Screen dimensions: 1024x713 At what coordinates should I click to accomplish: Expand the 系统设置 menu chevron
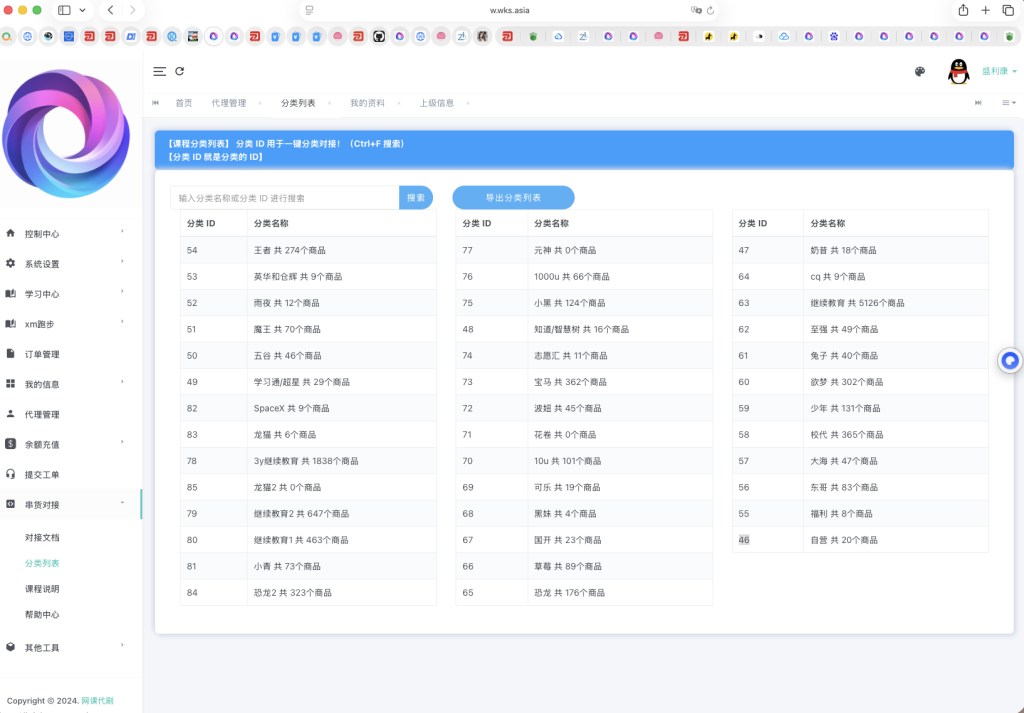click(x=122, y=261)
